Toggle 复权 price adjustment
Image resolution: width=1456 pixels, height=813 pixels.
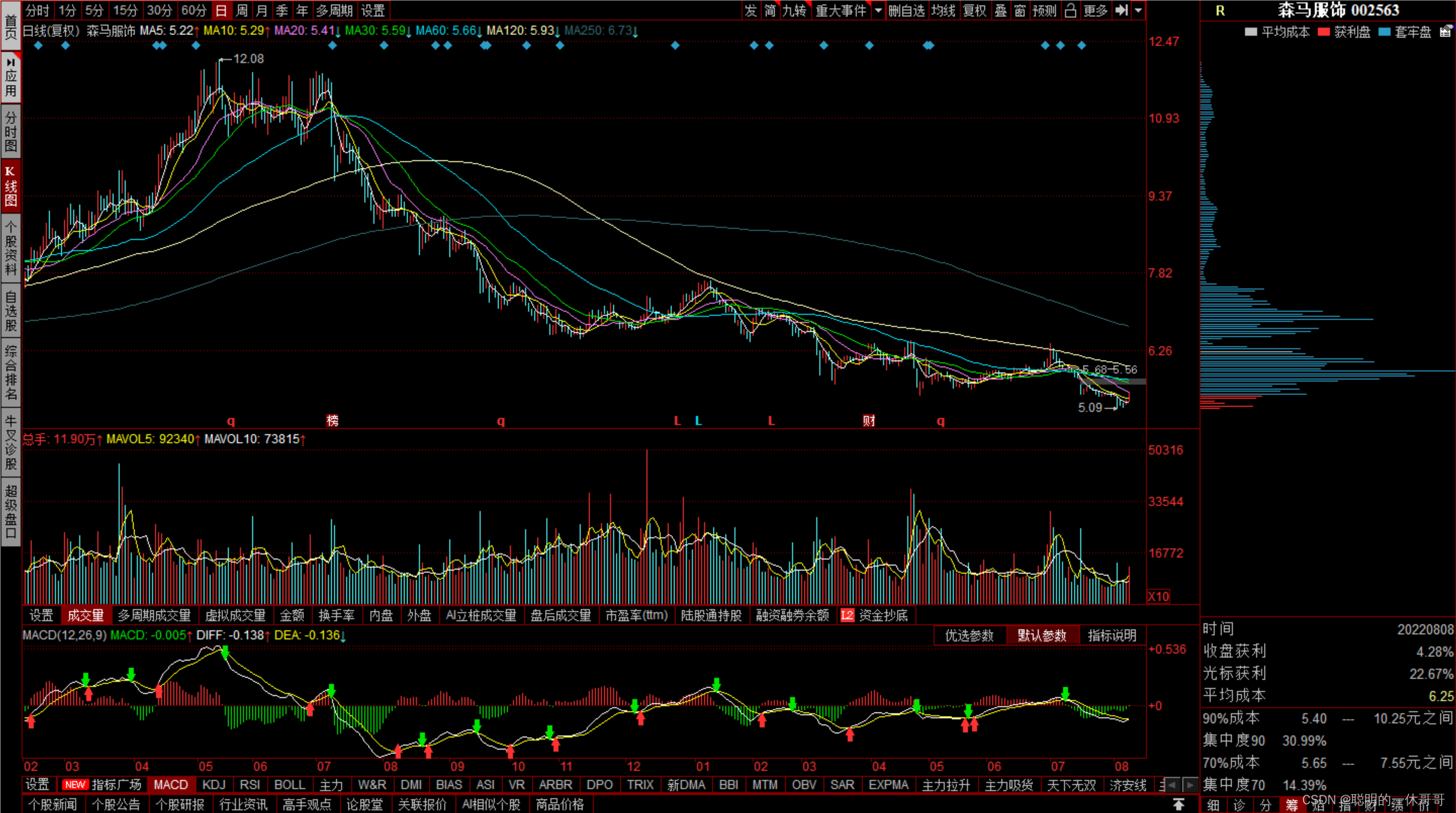click(974, 10)
